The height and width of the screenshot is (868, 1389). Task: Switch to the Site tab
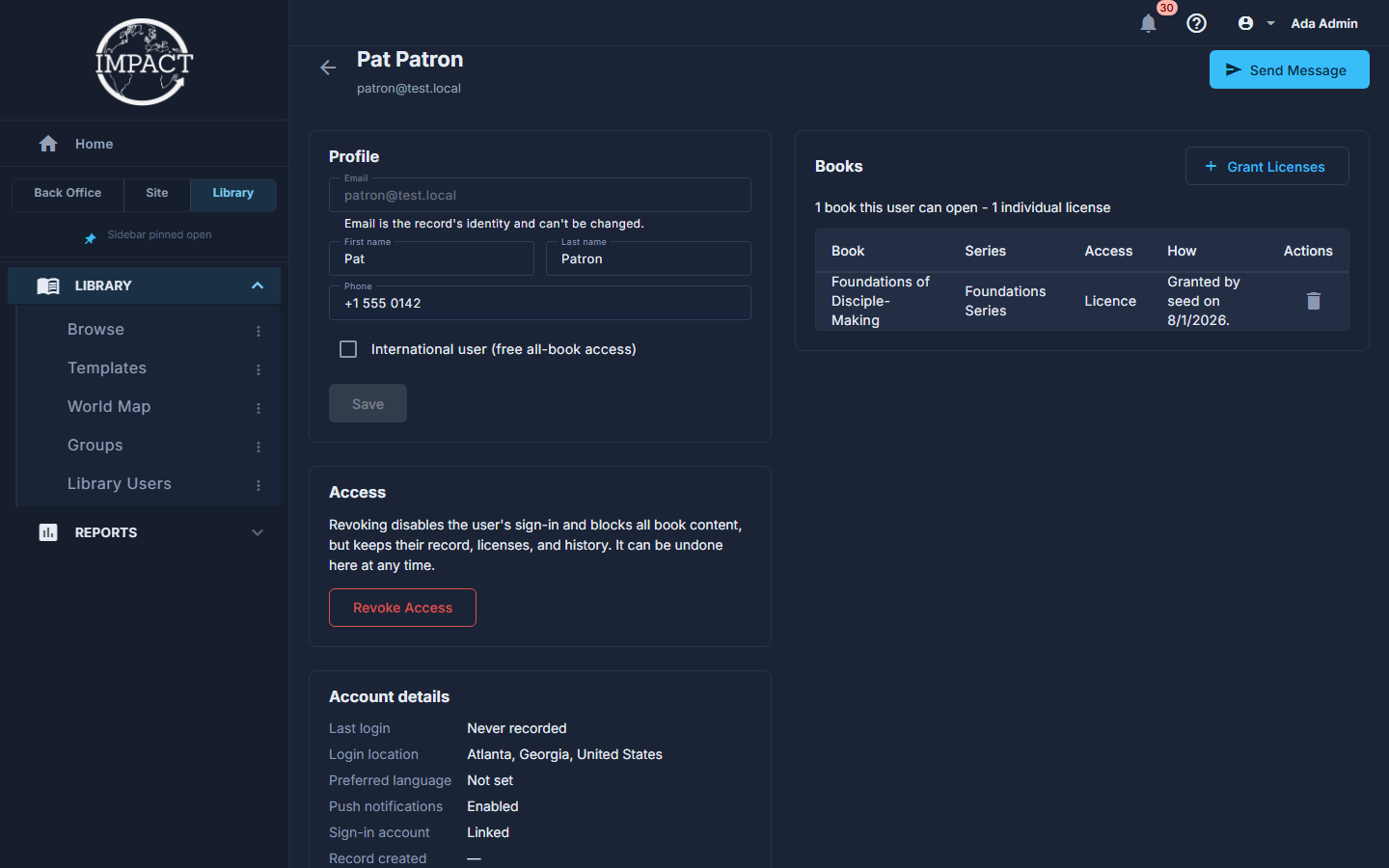pos(157,194)
